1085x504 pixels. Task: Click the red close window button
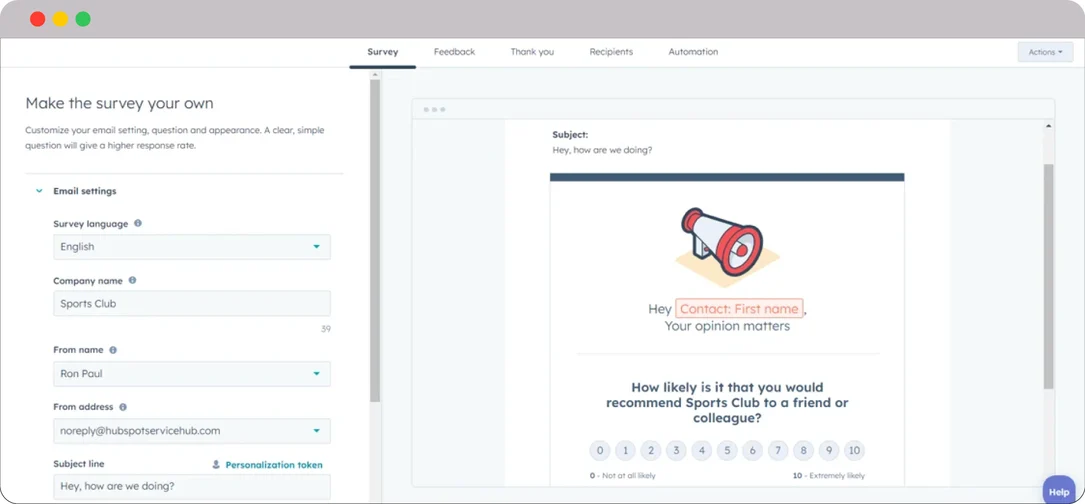coord(37,19)
